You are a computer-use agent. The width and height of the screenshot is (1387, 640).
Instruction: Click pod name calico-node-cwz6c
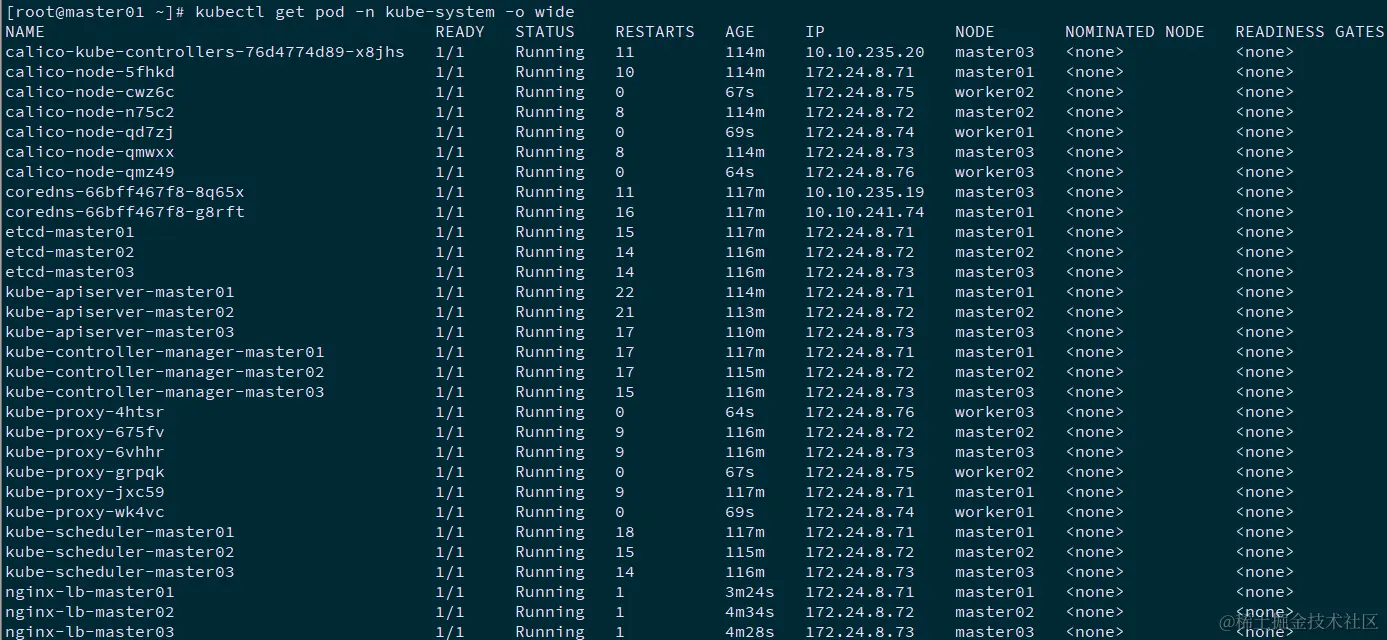point(90,92)
